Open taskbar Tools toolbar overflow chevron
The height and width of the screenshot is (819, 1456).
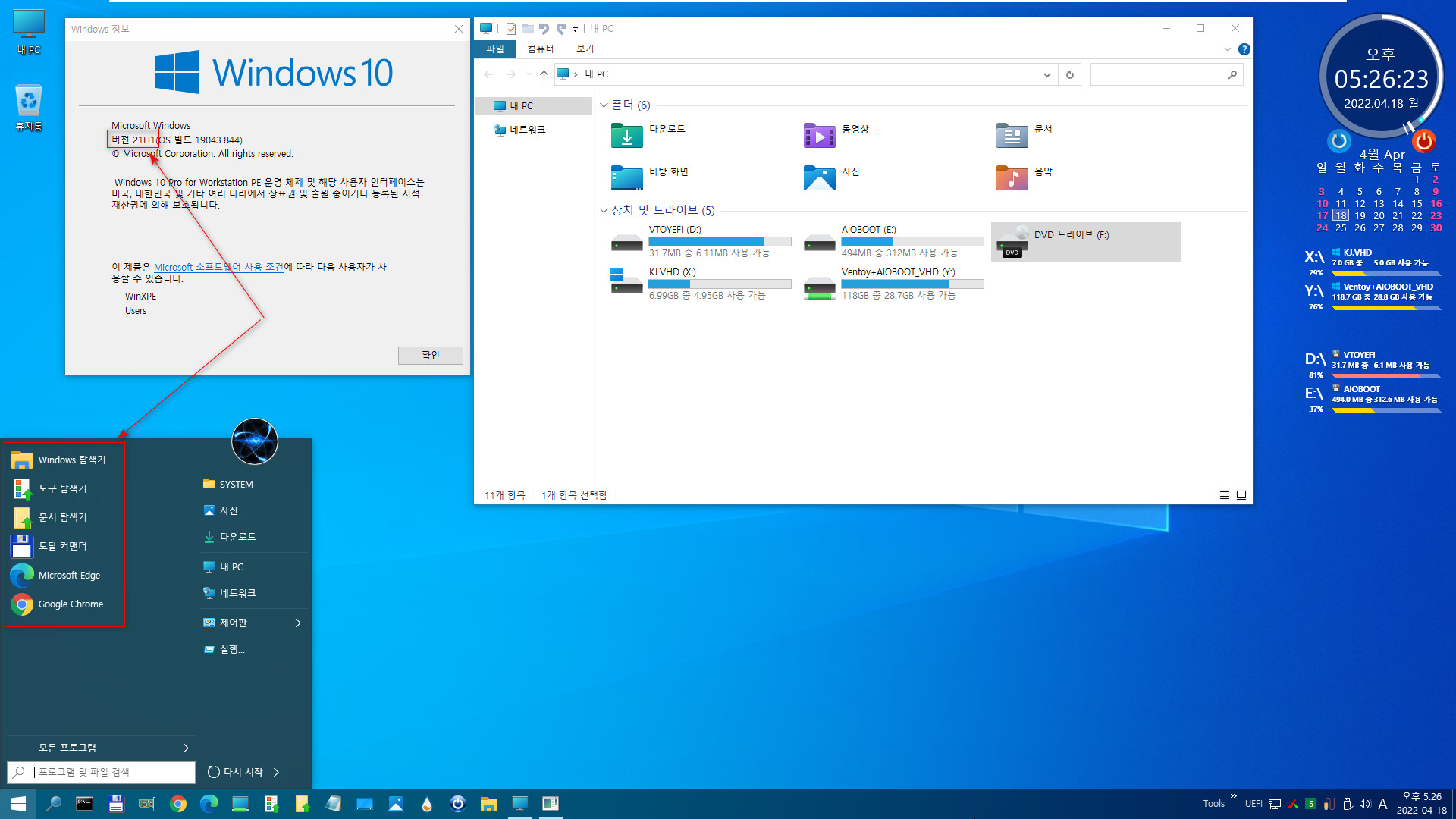point(1234,796)
